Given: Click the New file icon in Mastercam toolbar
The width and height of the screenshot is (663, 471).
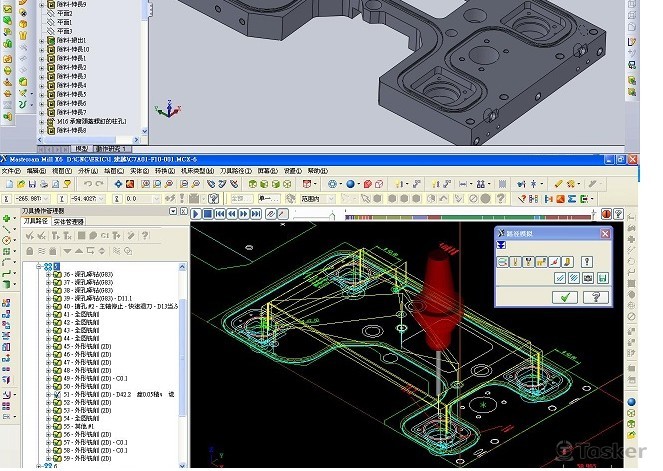Looking at the screenshot, I should tap(9, 184).
